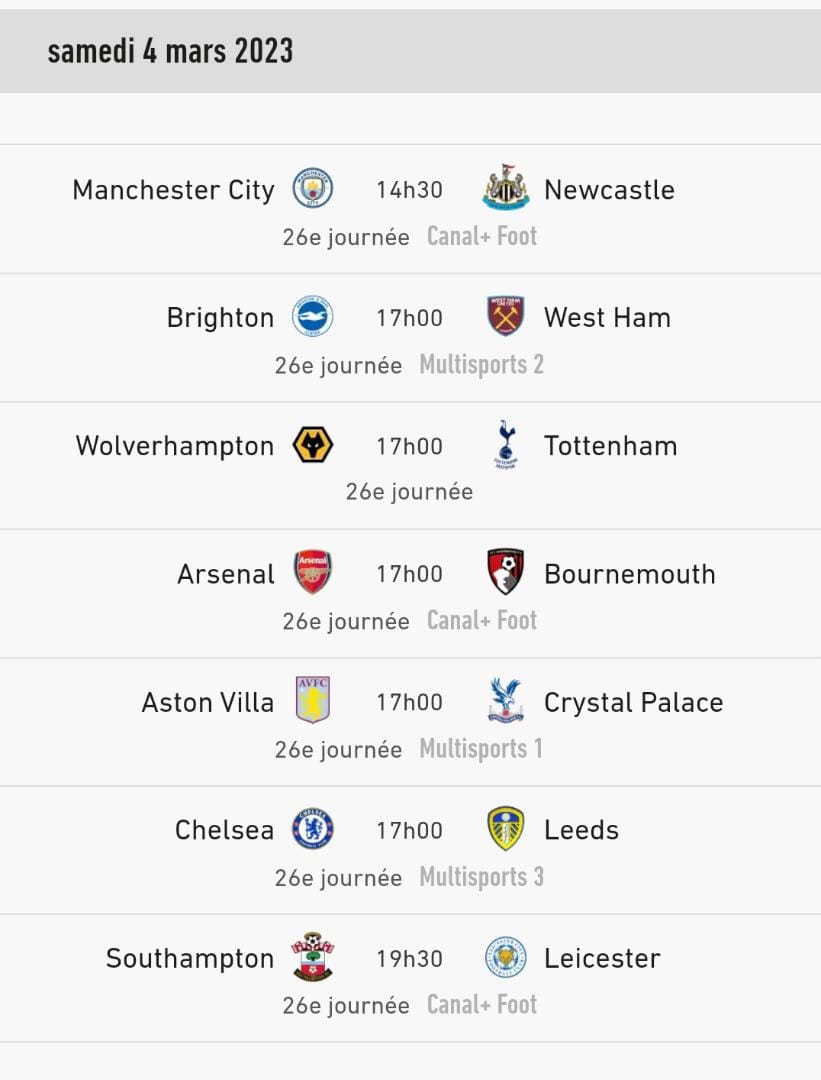
Task: Click the Leicester fox crest
Action: click(506, 957)
